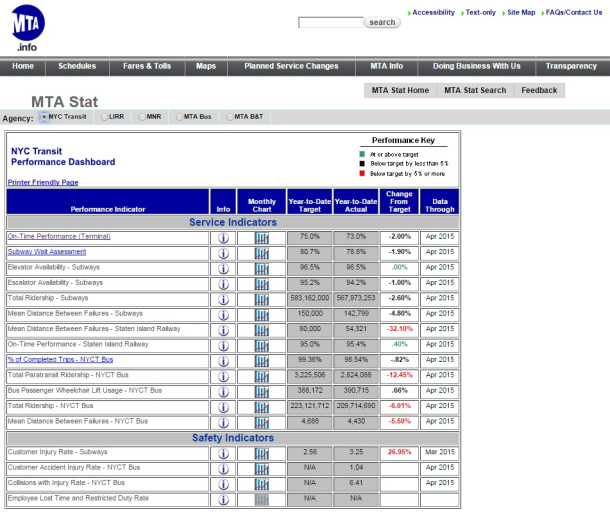Open the Maps menu
Screen dimensions: 610x512
click(206, 66)
